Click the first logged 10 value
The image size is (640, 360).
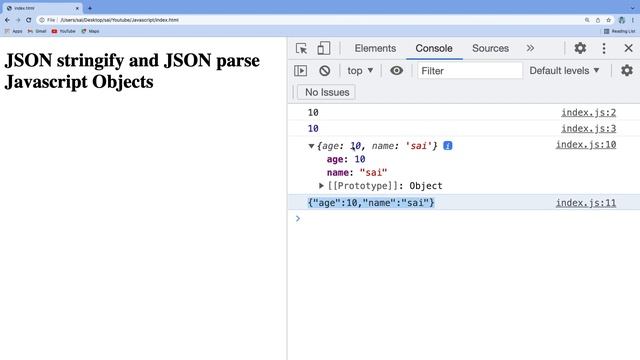[x=313, y=112]
